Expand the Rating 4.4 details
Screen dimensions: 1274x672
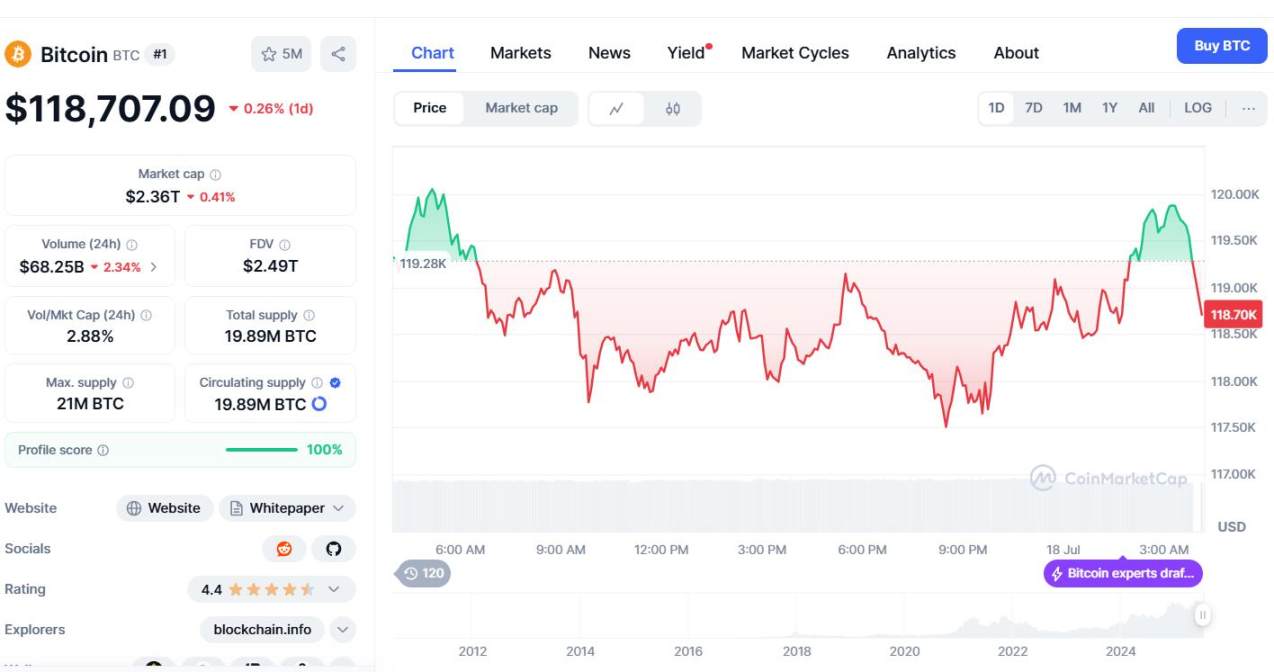[334, 589]
